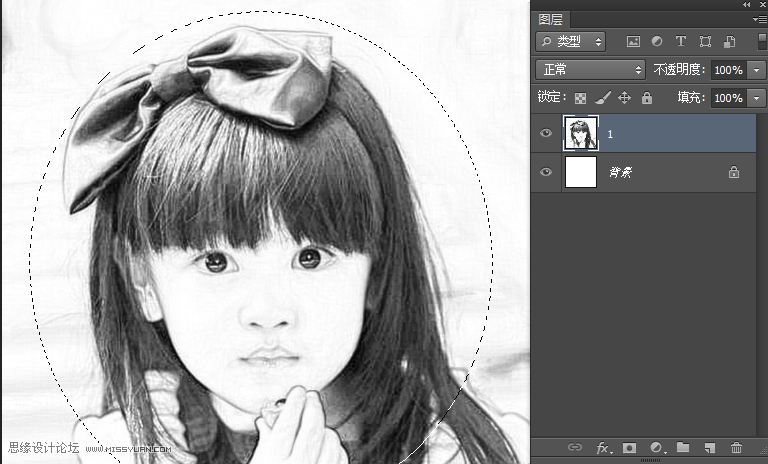Viewport: 768px width, 464px height.
Task: Filter layers by text type icon
Action: (x=681, y=42)
